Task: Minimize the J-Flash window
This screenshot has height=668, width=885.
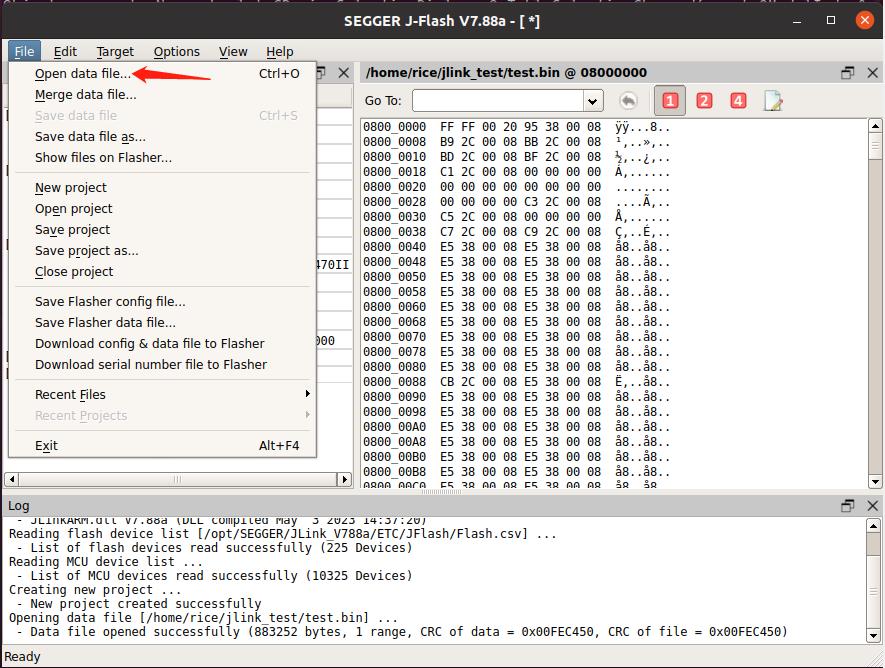Action: 797,21
